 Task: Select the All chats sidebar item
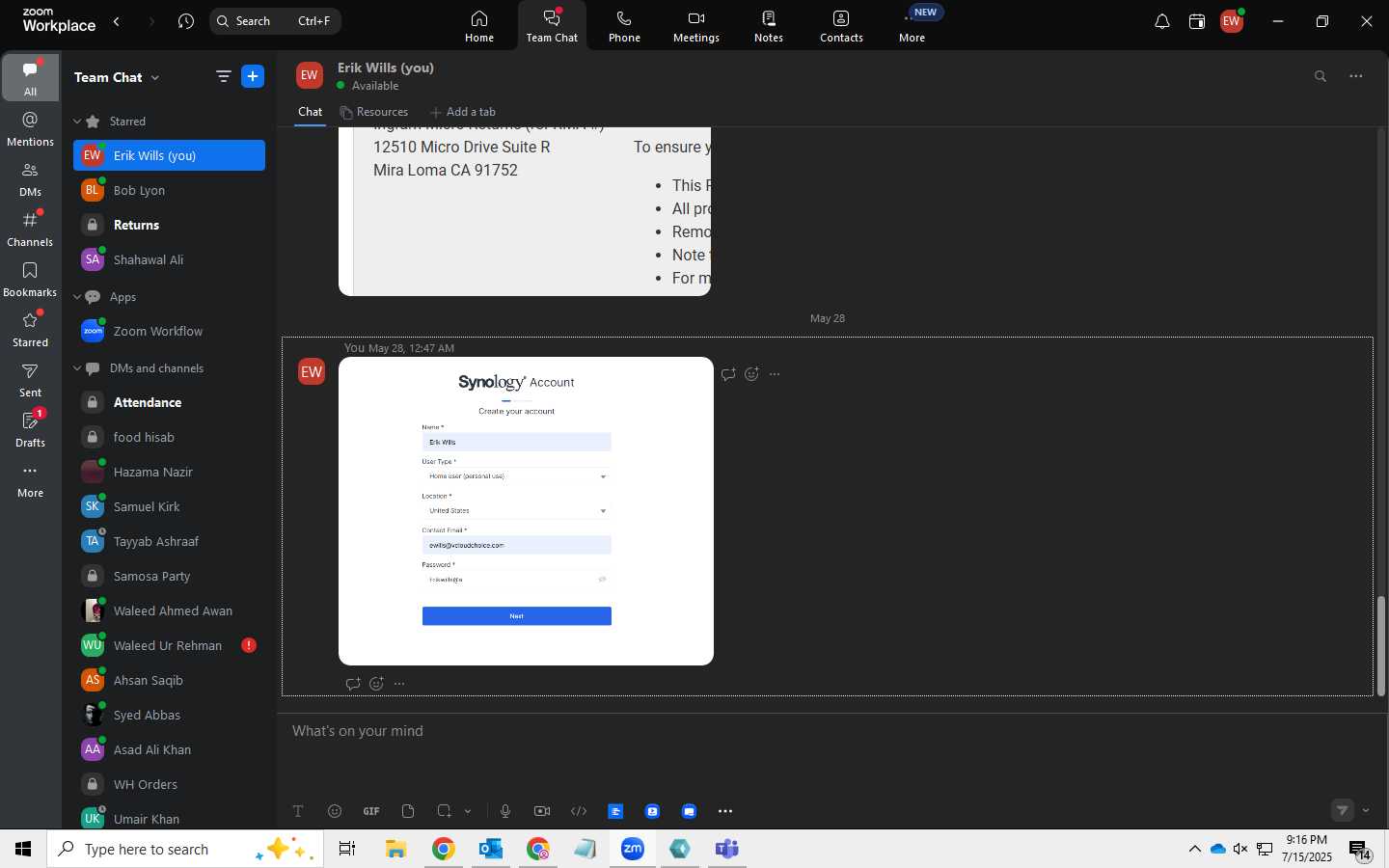(31, 77)
